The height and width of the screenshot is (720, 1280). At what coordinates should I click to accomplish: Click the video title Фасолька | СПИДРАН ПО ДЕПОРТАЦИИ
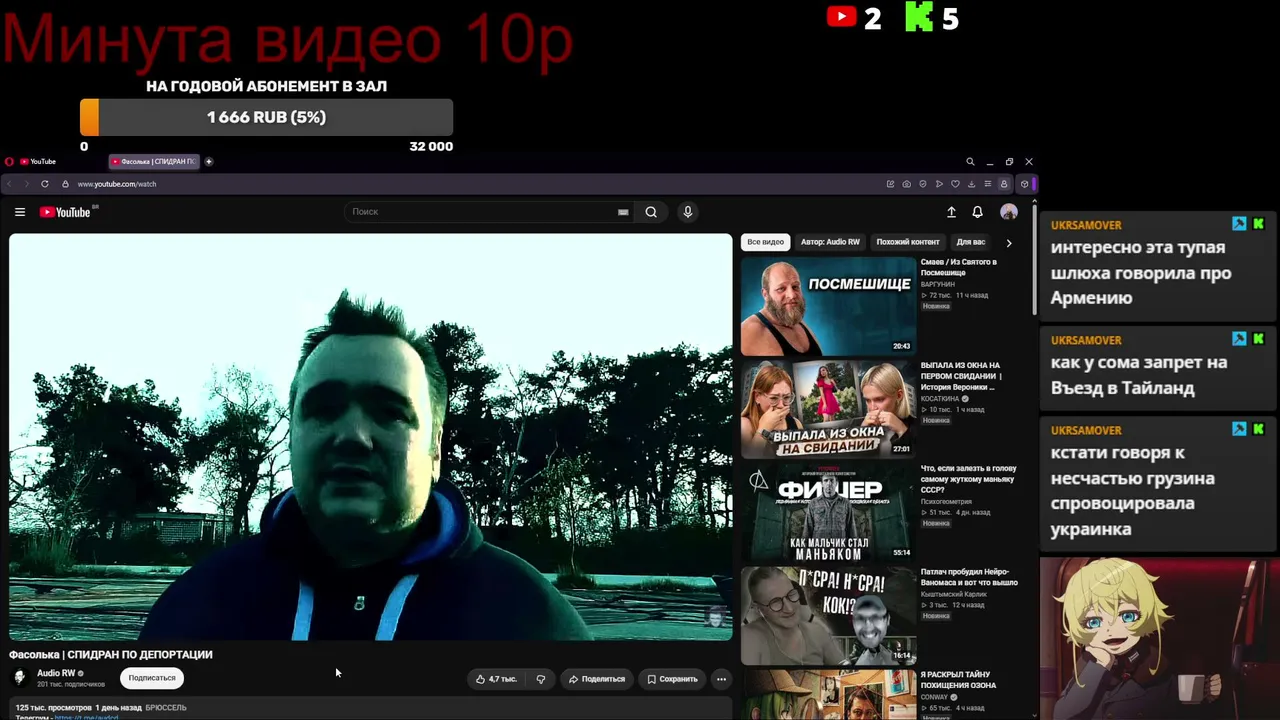pyautogui.click(x=111, y=655)
